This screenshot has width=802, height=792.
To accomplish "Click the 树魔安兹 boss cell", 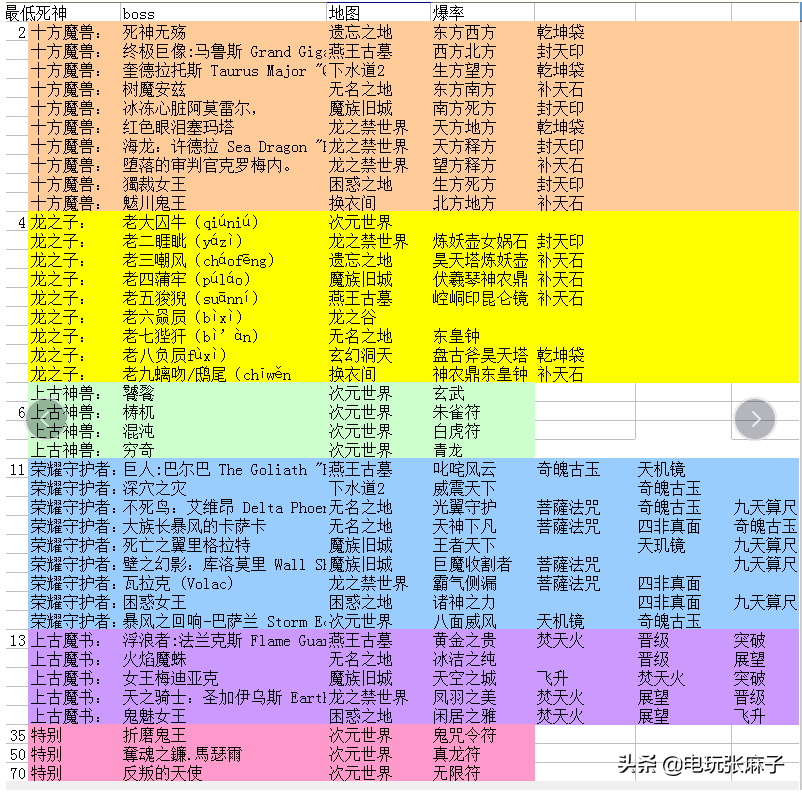I will point(154,90).
